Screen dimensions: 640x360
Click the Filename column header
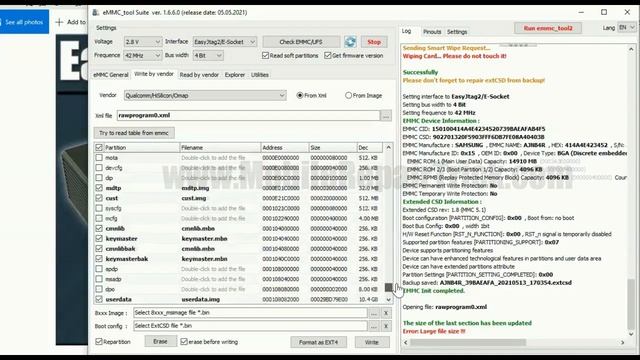tap(220, 147)
